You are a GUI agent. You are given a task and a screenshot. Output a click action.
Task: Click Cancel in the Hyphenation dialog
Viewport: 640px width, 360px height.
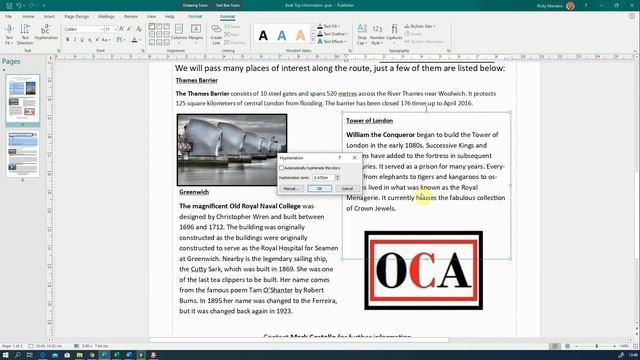347,189
